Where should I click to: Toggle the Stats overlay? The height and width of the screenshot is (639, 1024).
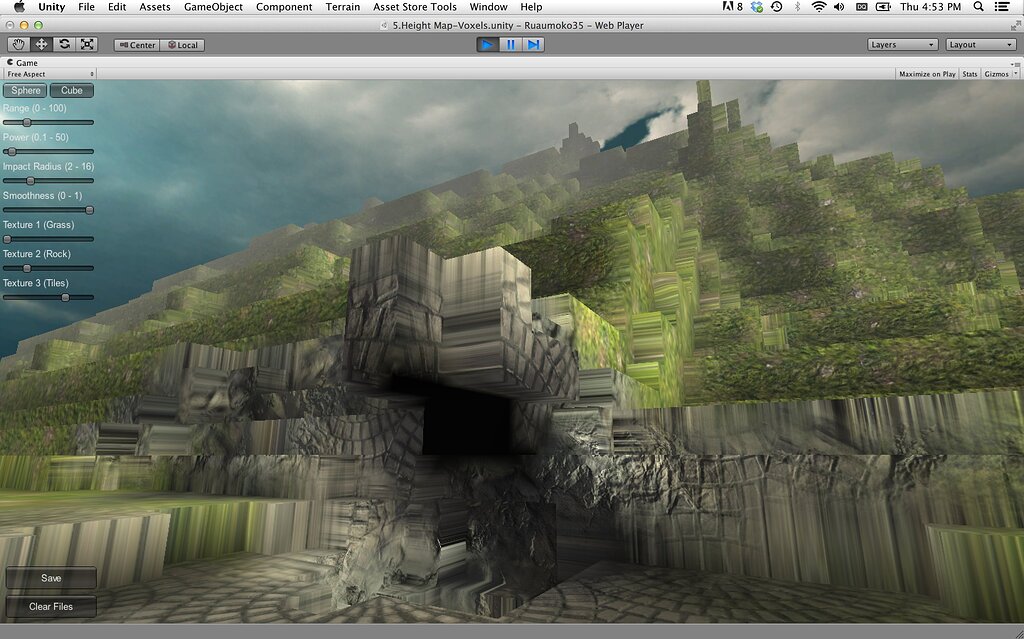pos(968,73)
